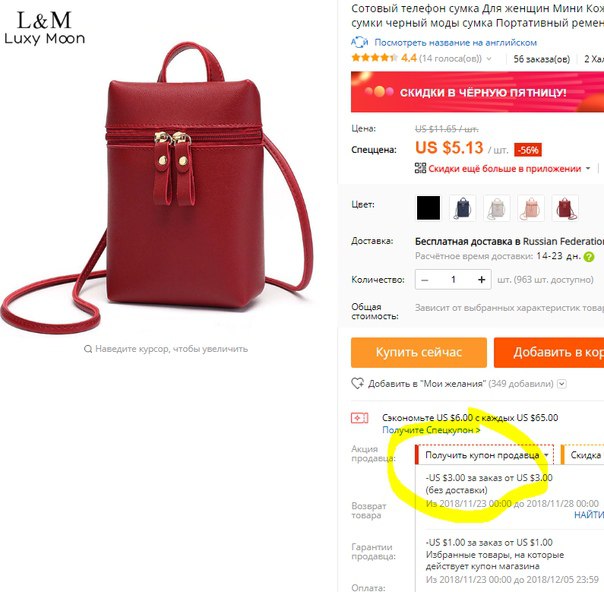Expand the votes rating dropdown arrow
604x592 pixels.
point(489,59)
